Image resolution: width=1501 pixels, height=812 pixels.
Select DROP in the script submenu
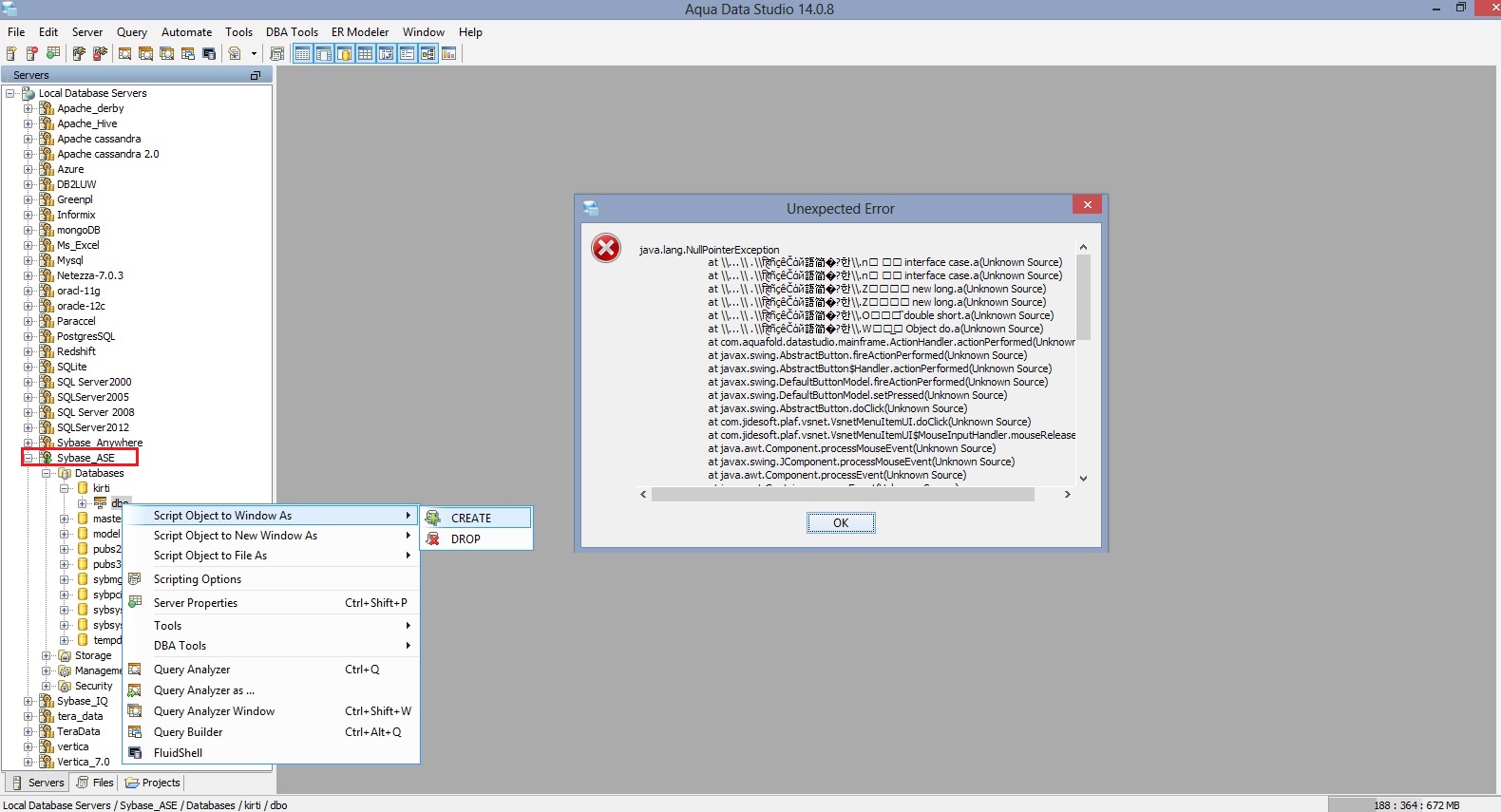(x=476, y=538)
